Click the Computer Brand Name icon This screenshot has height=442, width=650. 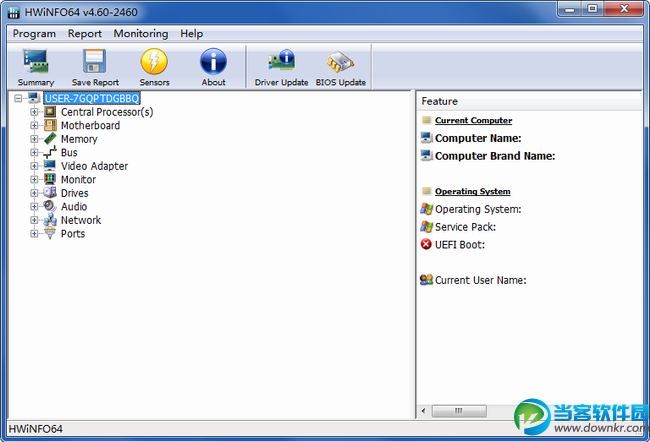[x=426, y=155]
